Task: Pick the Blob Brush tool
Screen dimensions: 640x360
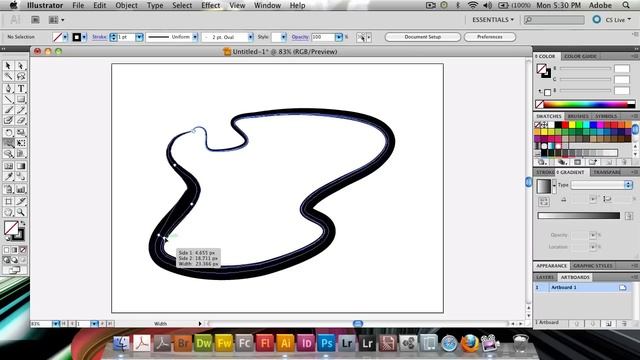Action: coord(8,120)
